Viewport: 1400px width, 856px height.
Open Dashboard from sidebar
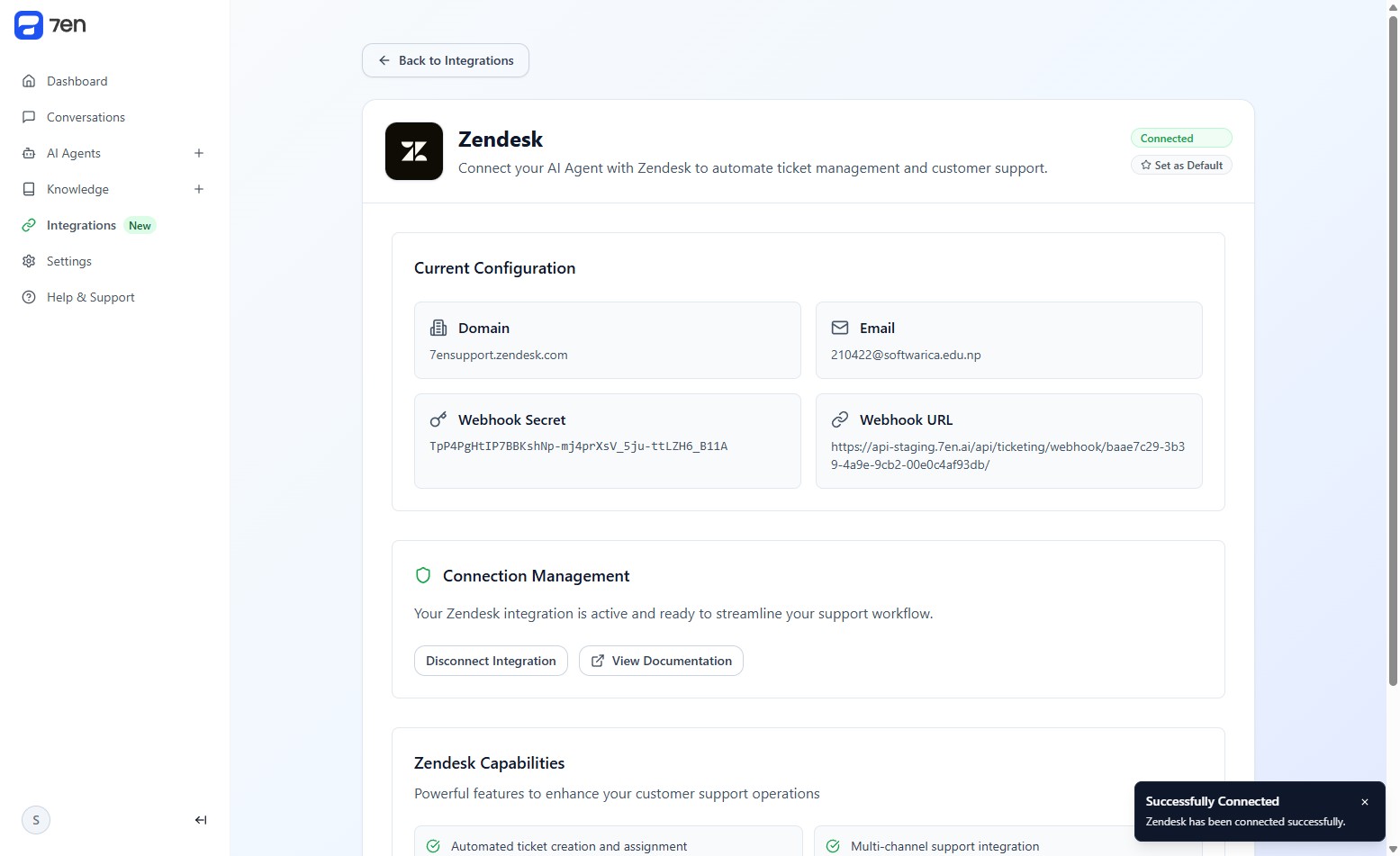click(x=77, y=81)
